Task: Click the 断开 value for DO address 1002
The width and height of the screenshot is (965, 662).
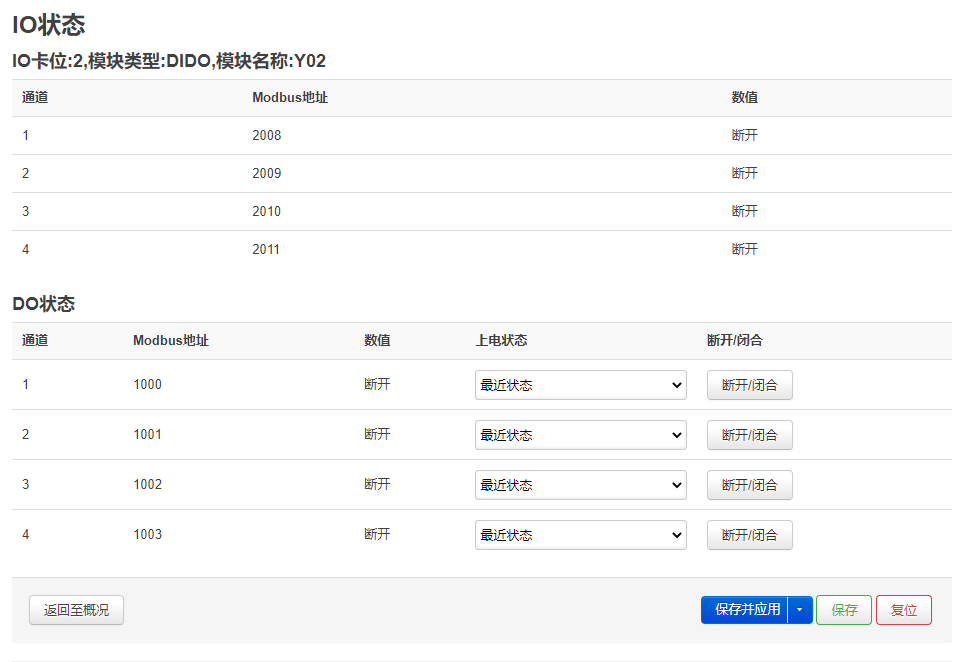Action: point(377,484)
